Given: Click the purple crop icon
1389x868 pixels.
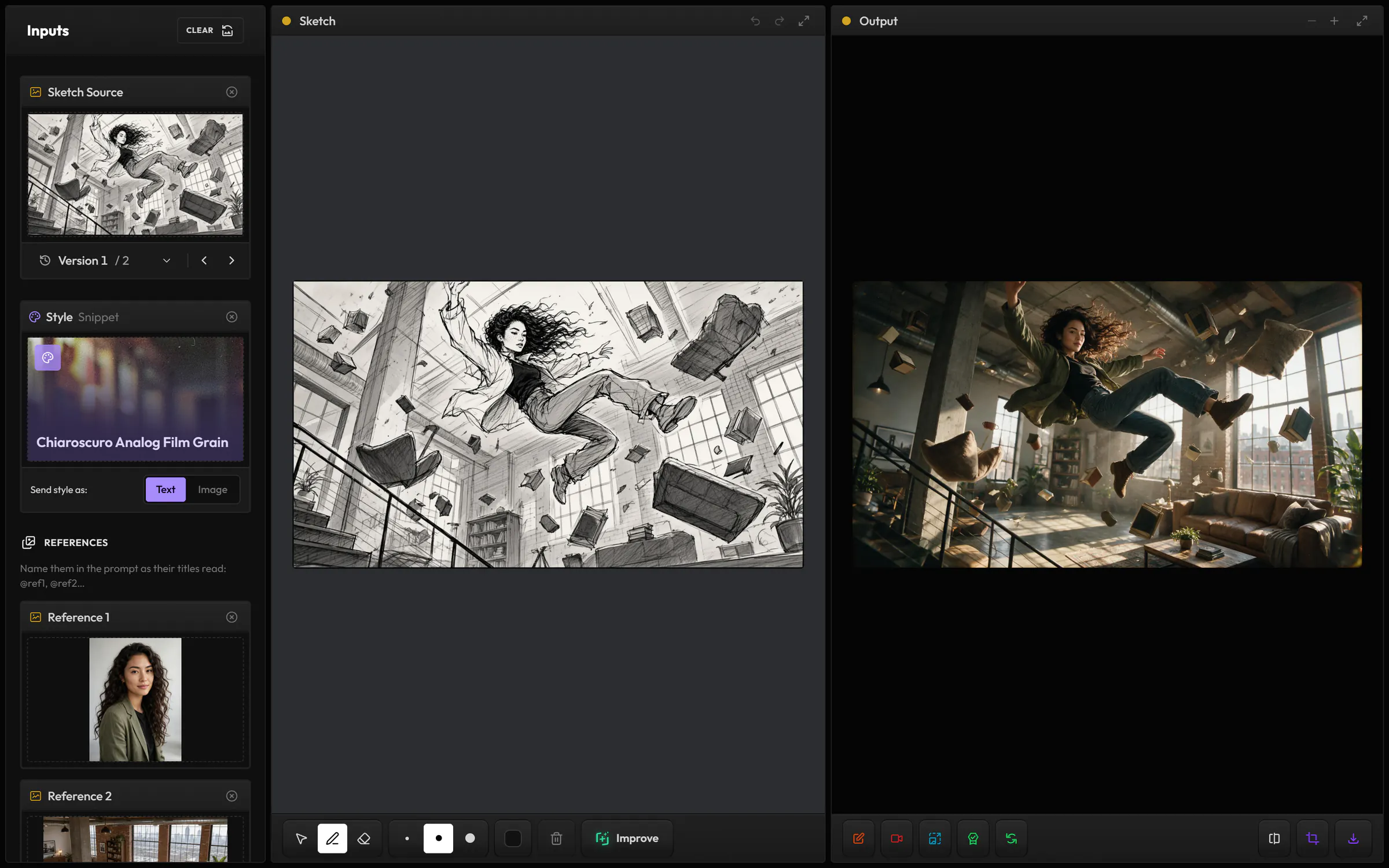Looking at the screenshot, I should point(1313,838).
